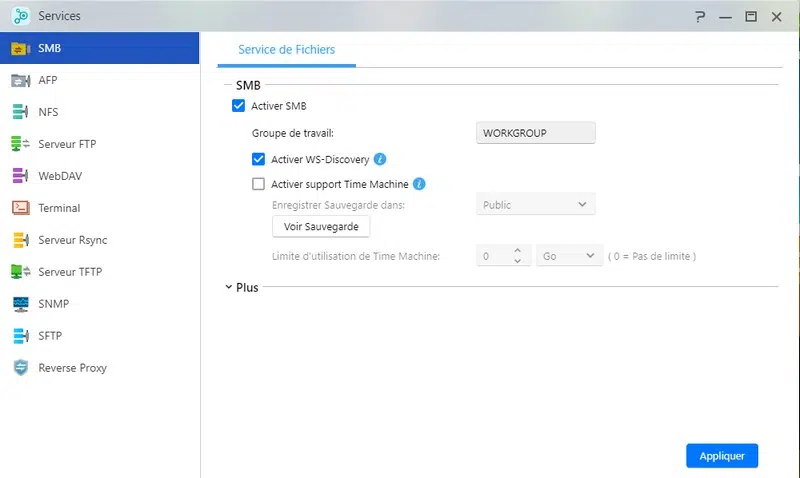Click the '( 0 = Pas de limite )' text

click(x=652, y=256)
